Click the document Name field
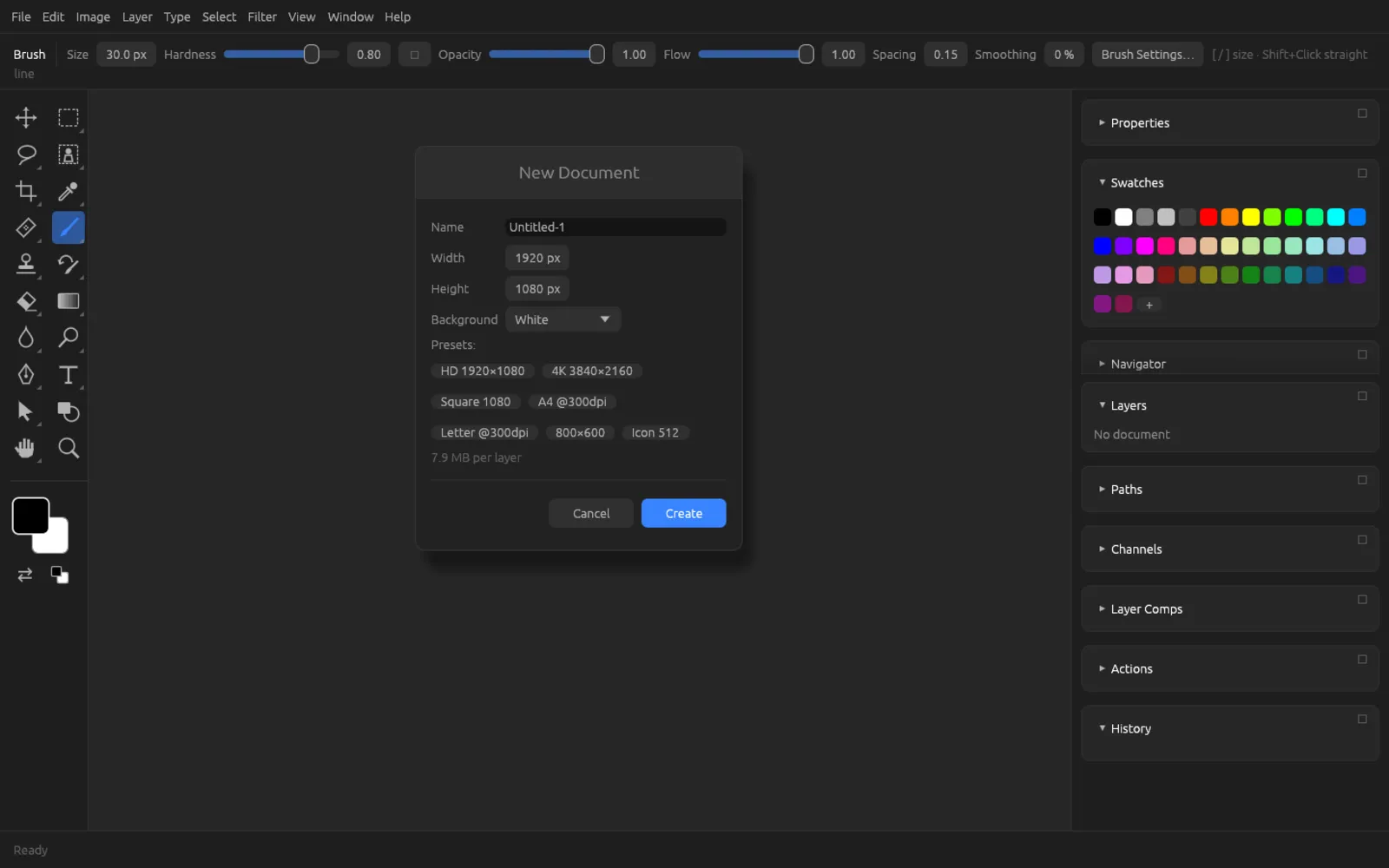1389x868 pixels. pos(616,227)
